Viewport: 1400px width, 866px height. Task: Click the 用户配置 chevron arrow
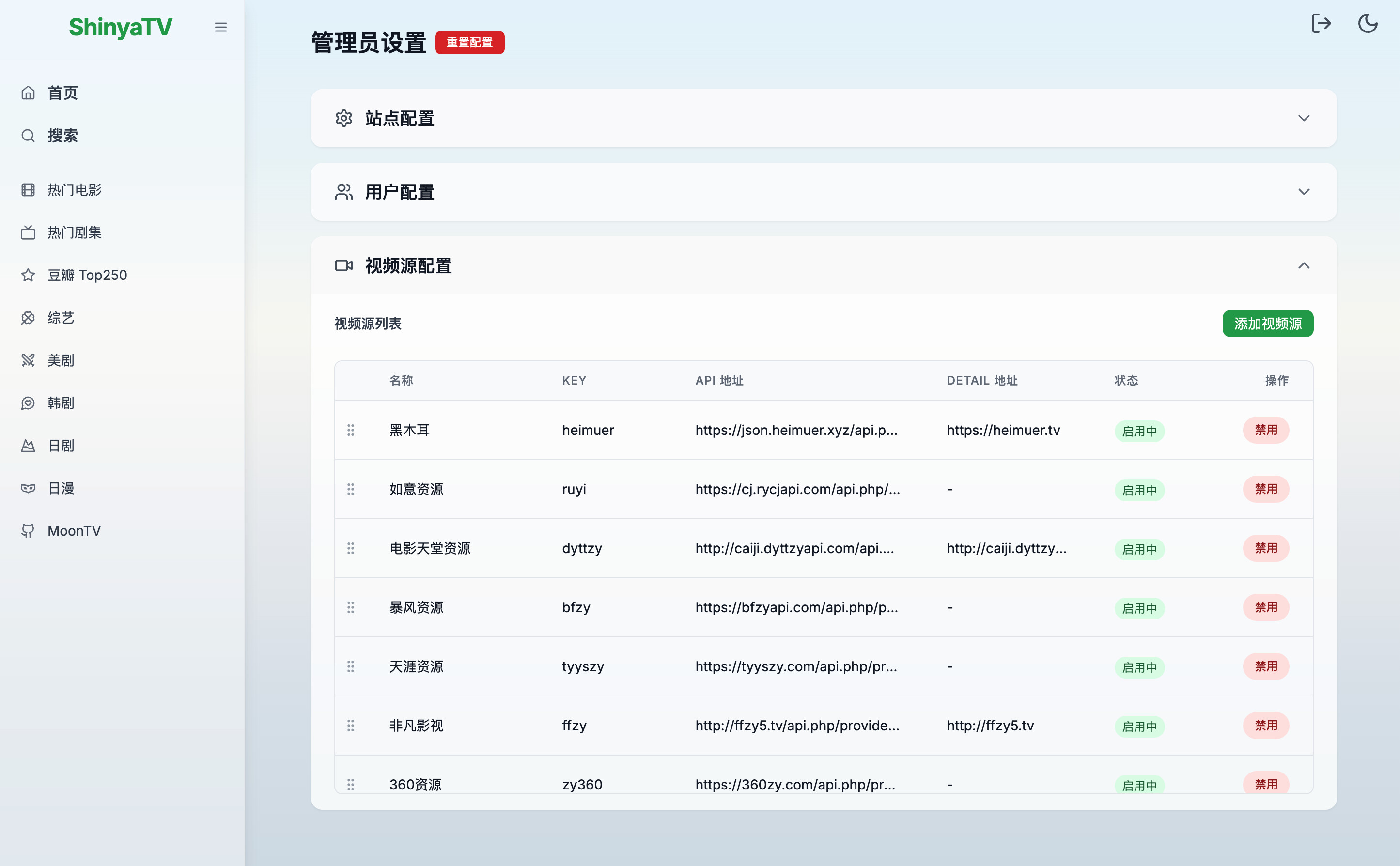pyautogui.click(x=1304, y=192)
